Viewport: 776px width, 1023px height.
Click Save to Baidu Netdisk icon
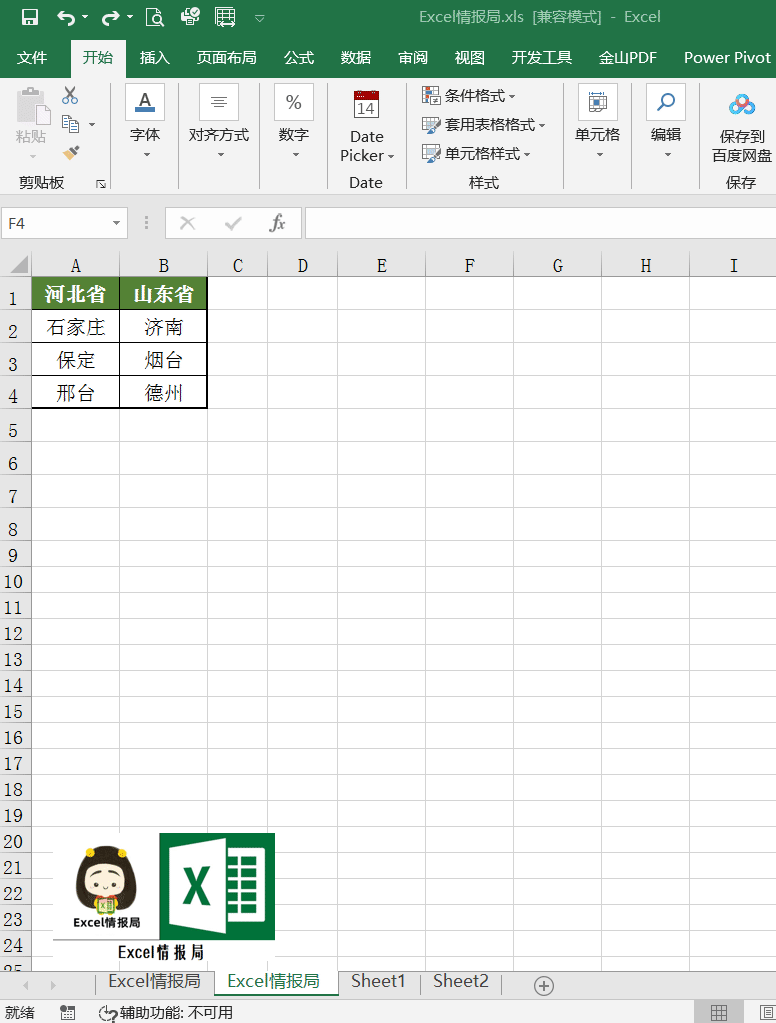point(742,104)
